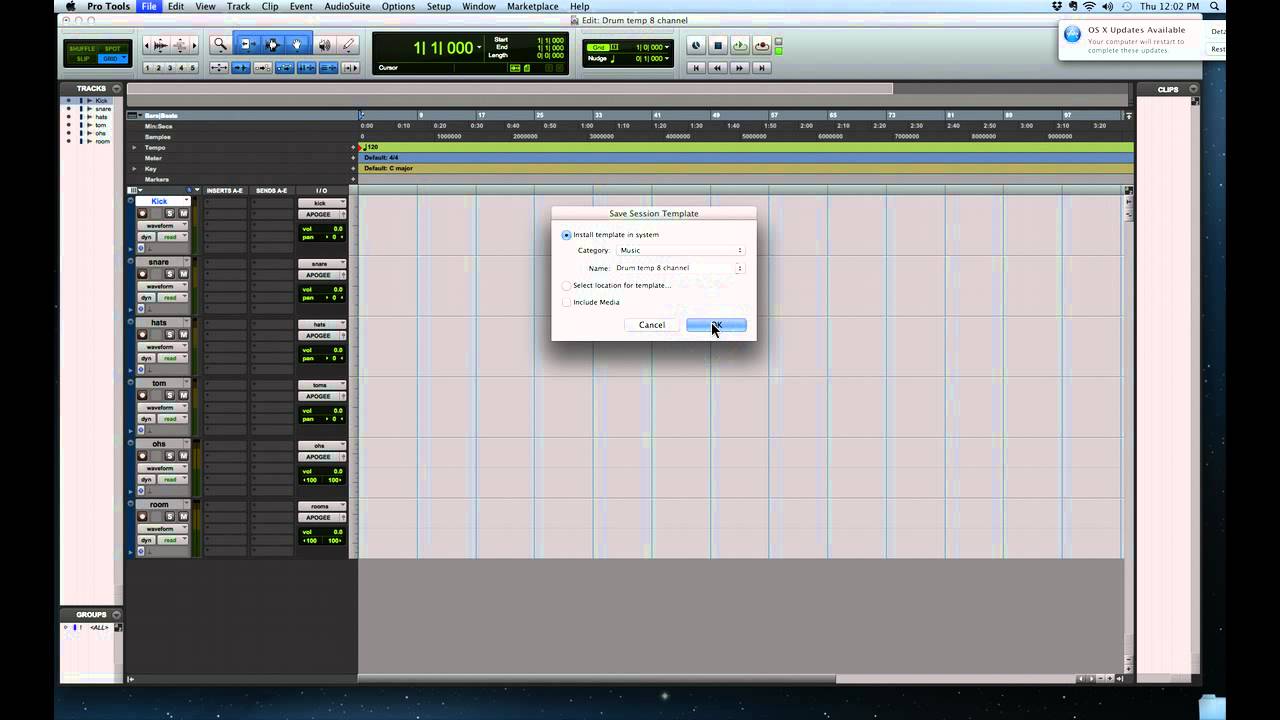
Task: Select location for template radio button
Action: tap(567, 285)
